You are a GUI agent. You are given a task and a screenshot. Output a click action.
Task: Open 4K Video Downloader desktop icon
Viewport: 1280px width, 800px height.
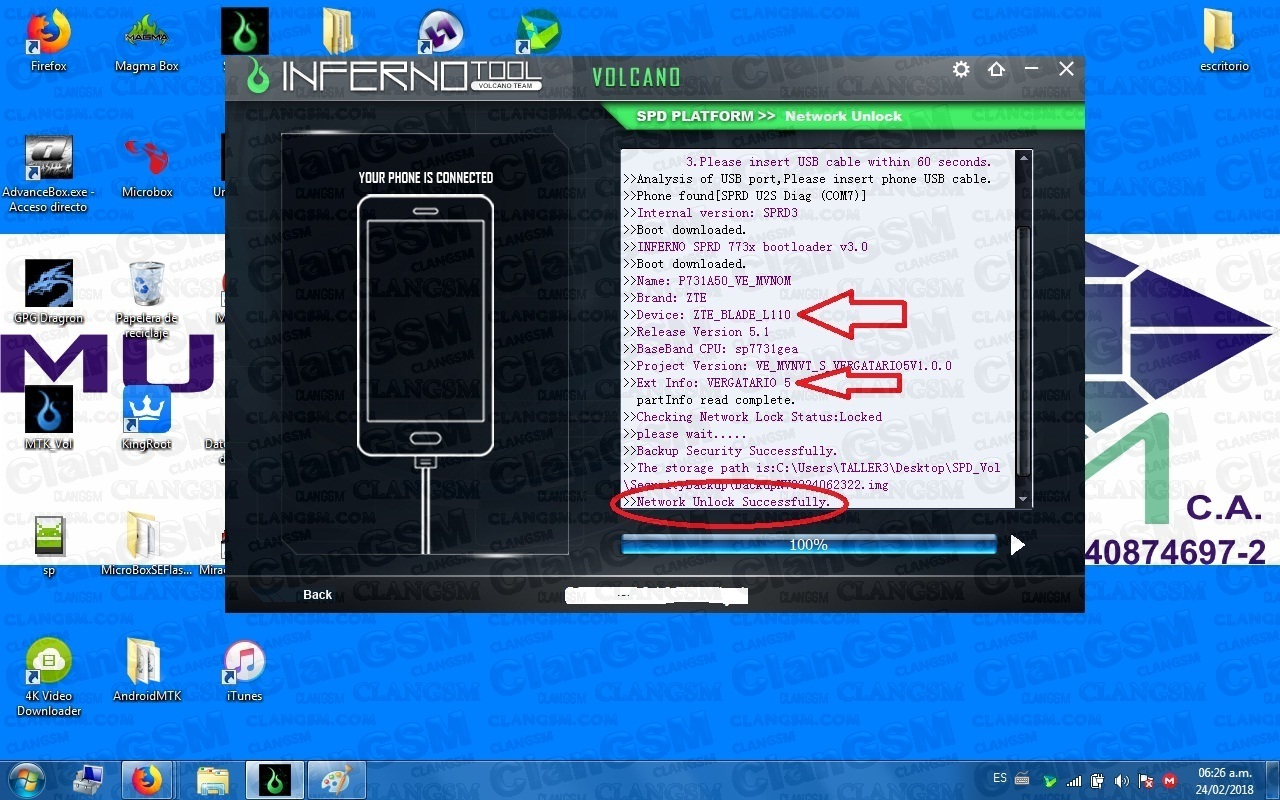tap(48, 677)
